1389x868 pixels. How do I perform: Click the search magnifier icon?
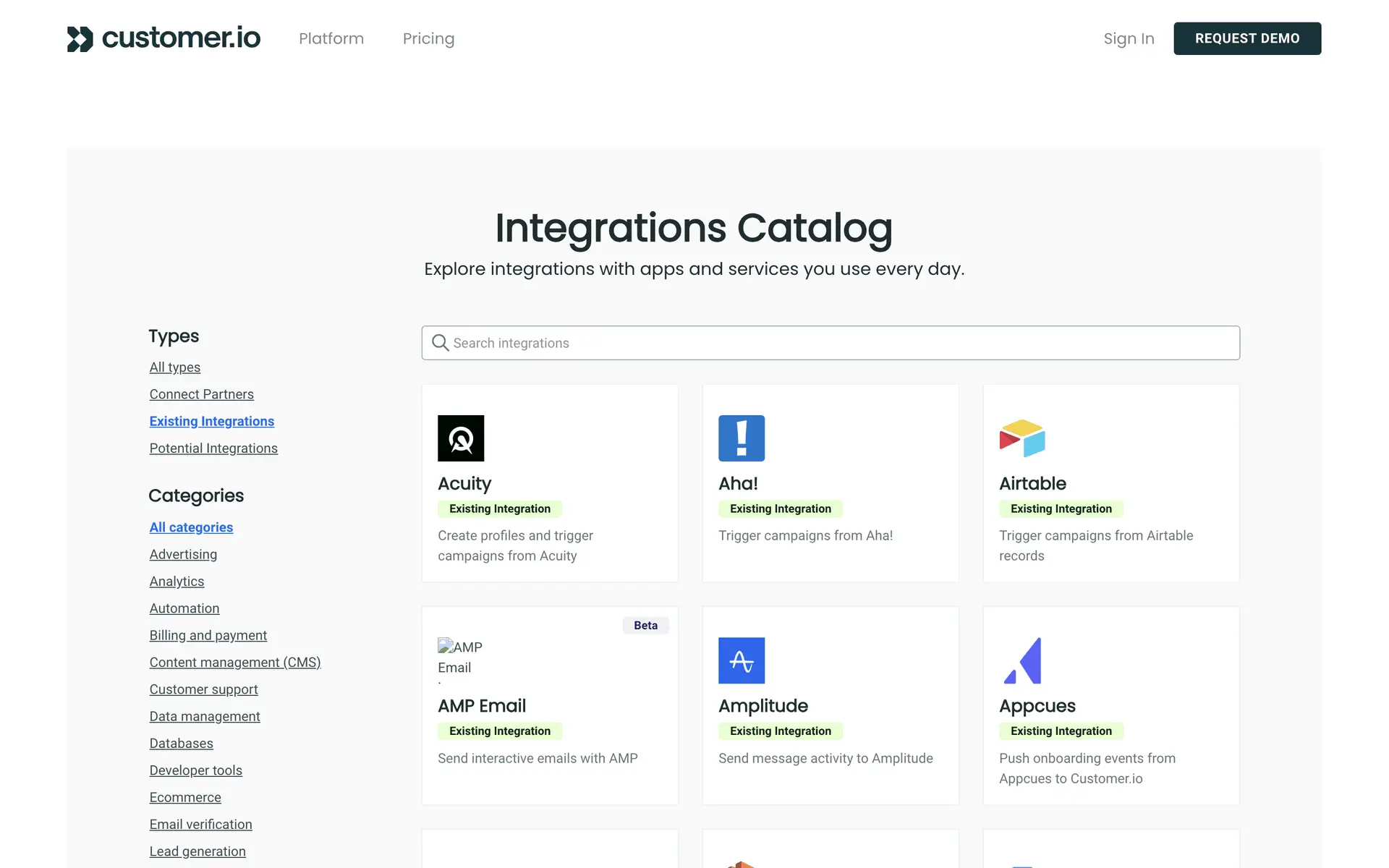(x=440, y=343)
